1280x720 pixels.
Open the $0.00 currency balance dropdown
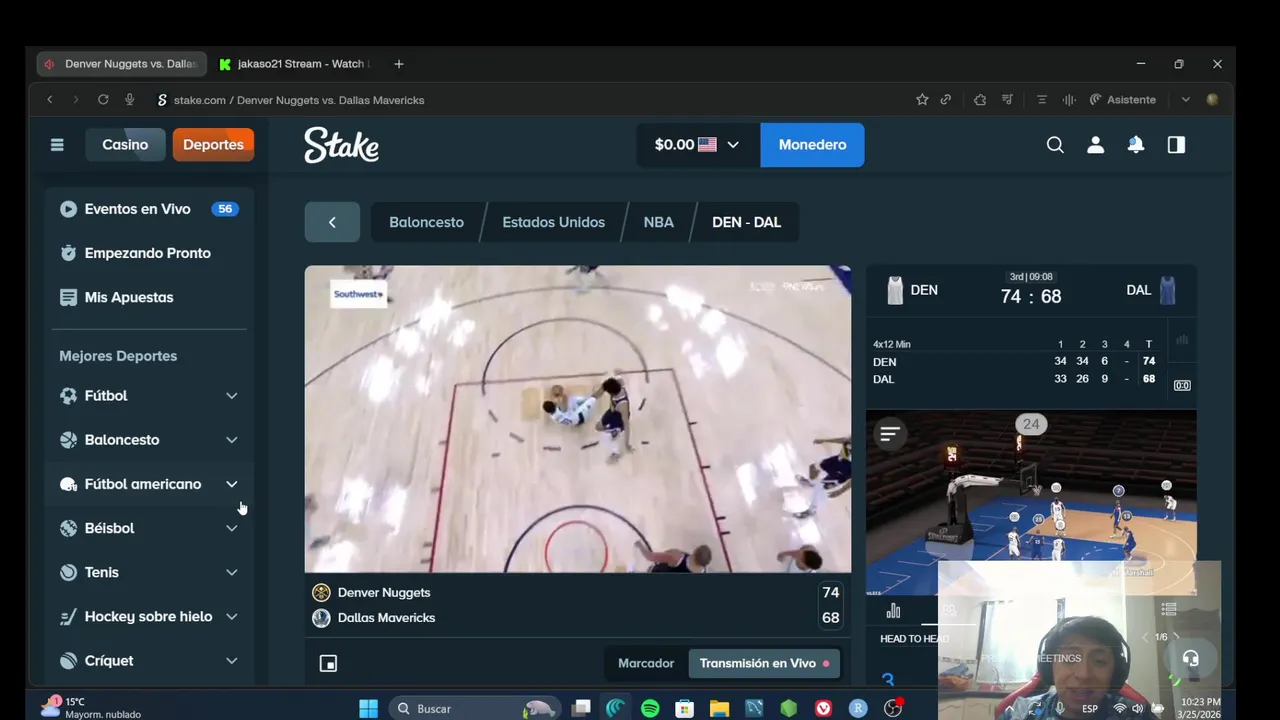[698, 145]
